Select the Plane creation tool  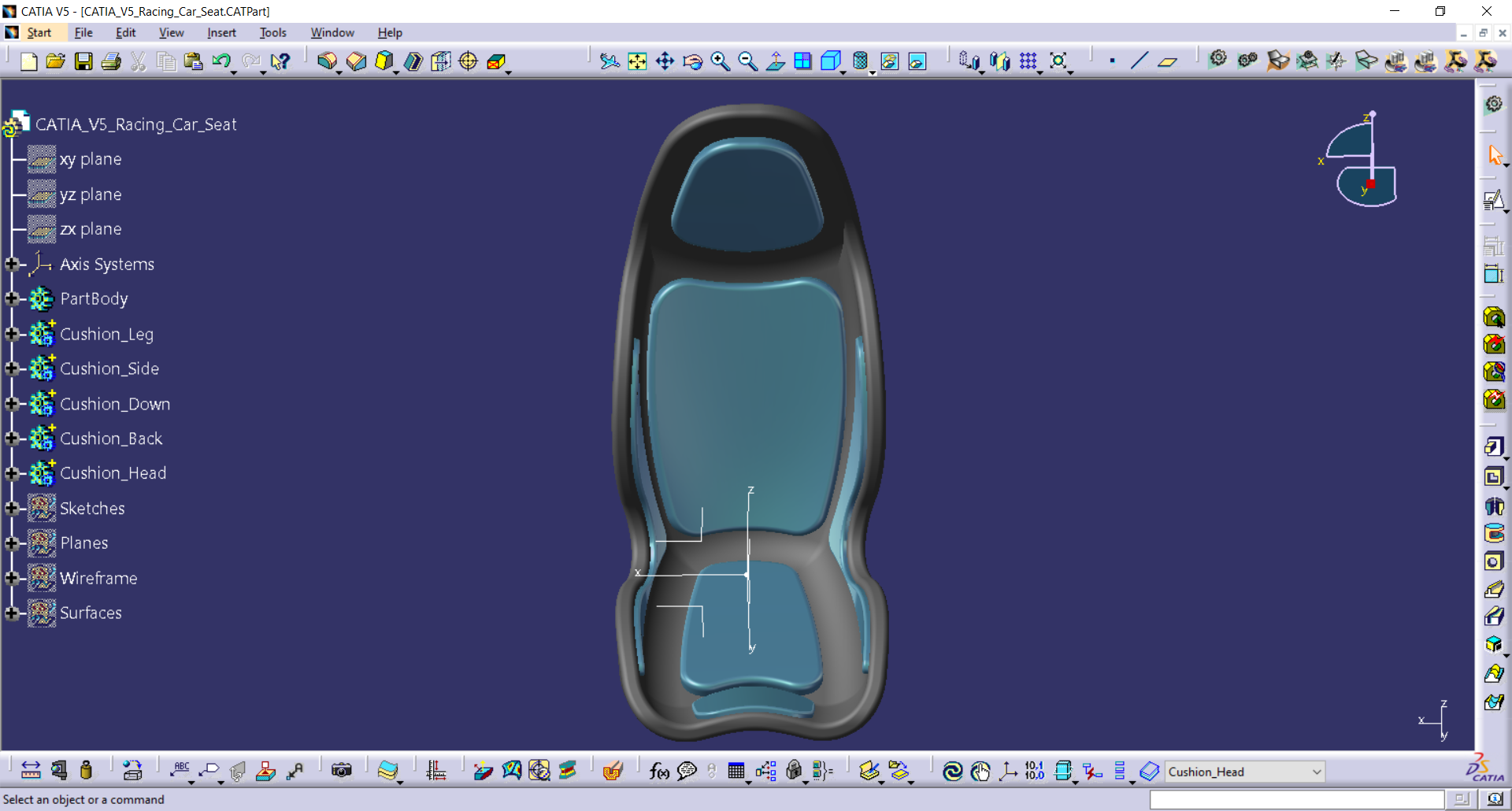[1167, 61]
